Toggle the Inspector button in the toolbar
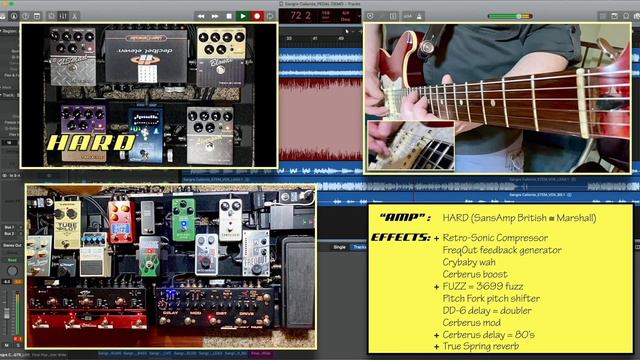This screenshot has height=360, width=640. pyautogui.click(x=13, y=16)
